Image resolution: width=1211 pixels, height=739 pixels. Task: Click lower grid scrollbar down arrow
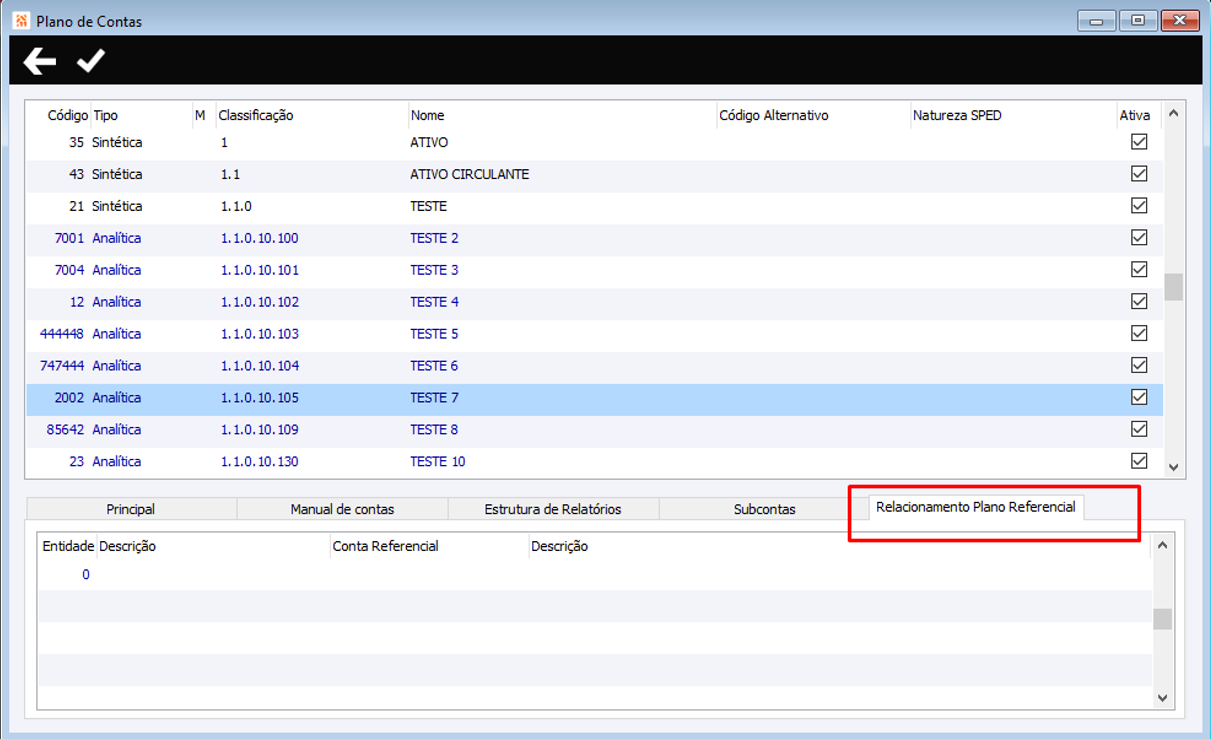pos(1162,698)
